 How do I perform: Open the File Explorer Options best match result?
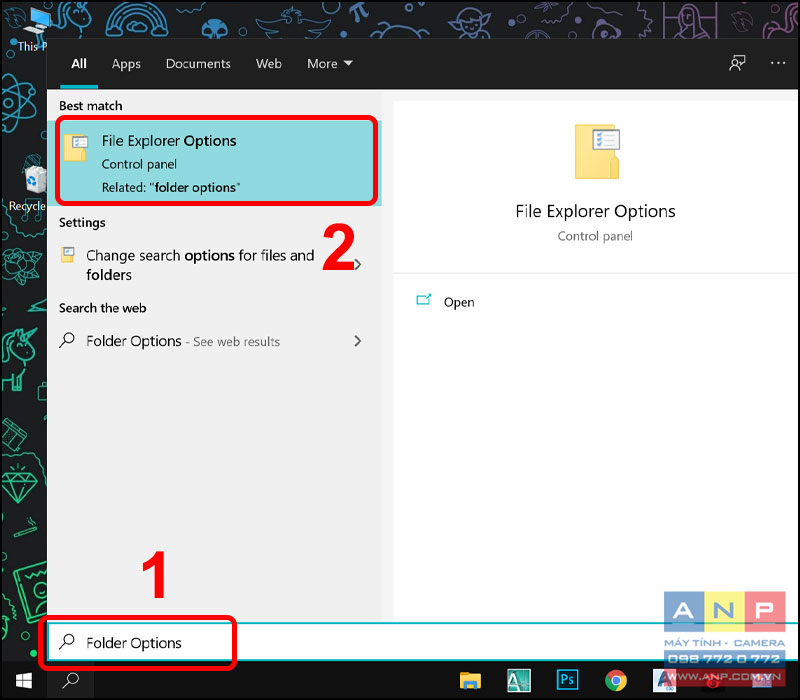tap(215, 161)
